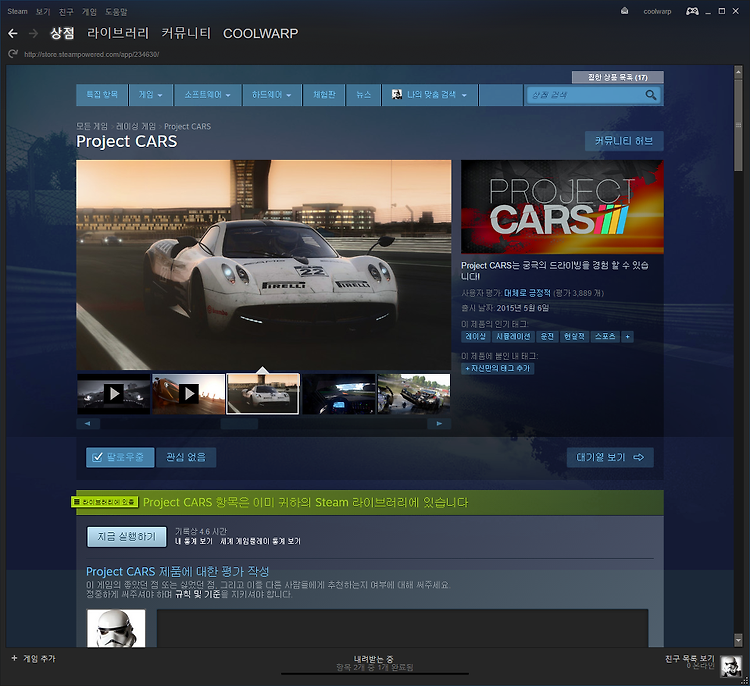Select the car crash screenshot thumbnail
The width and height of the screenshot is (750, 686).
[x=414, y=394]
